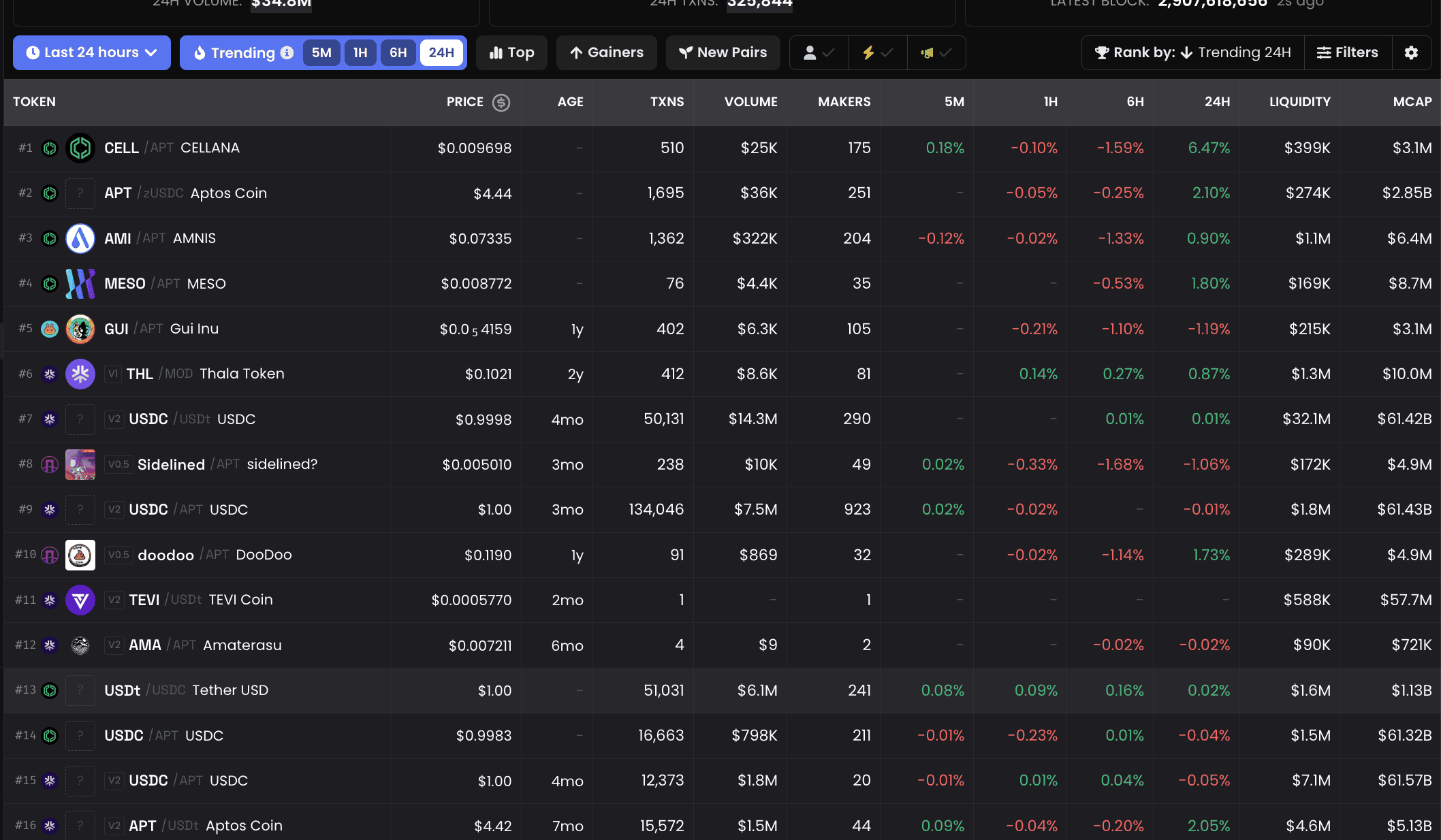Viewport: 1441px width, 840px height.
Task: Open the Last 24 hours dropdown
Action: 92,52
